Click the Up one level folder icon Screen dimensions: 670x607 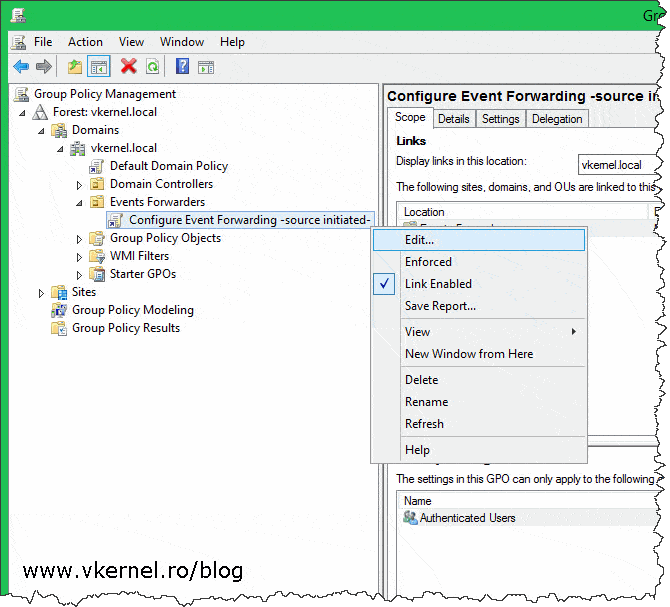click(x=75, y=67)
